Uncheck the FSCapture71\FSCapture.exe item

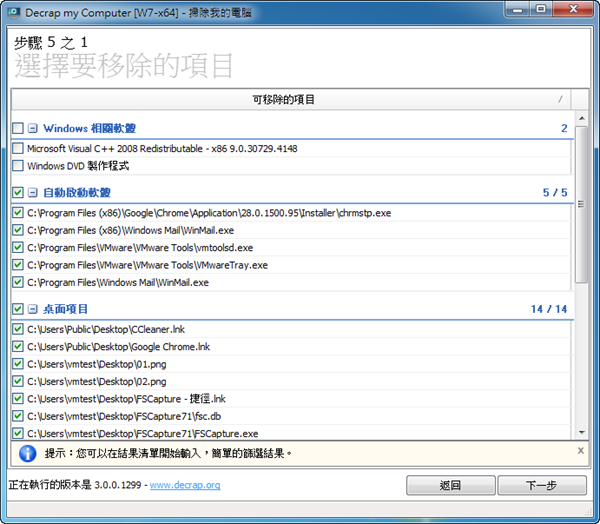click(18, 433)
